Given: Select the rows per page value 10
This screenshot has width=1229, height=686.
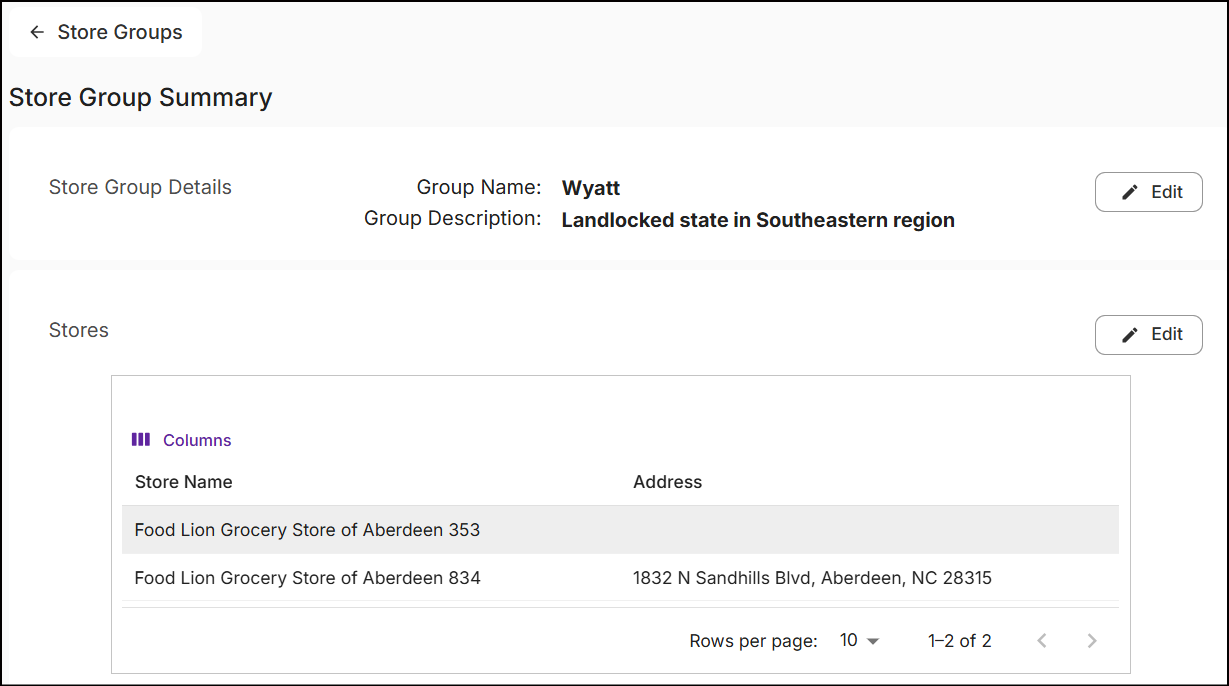Looking at the screenshot, I should 848,641.
